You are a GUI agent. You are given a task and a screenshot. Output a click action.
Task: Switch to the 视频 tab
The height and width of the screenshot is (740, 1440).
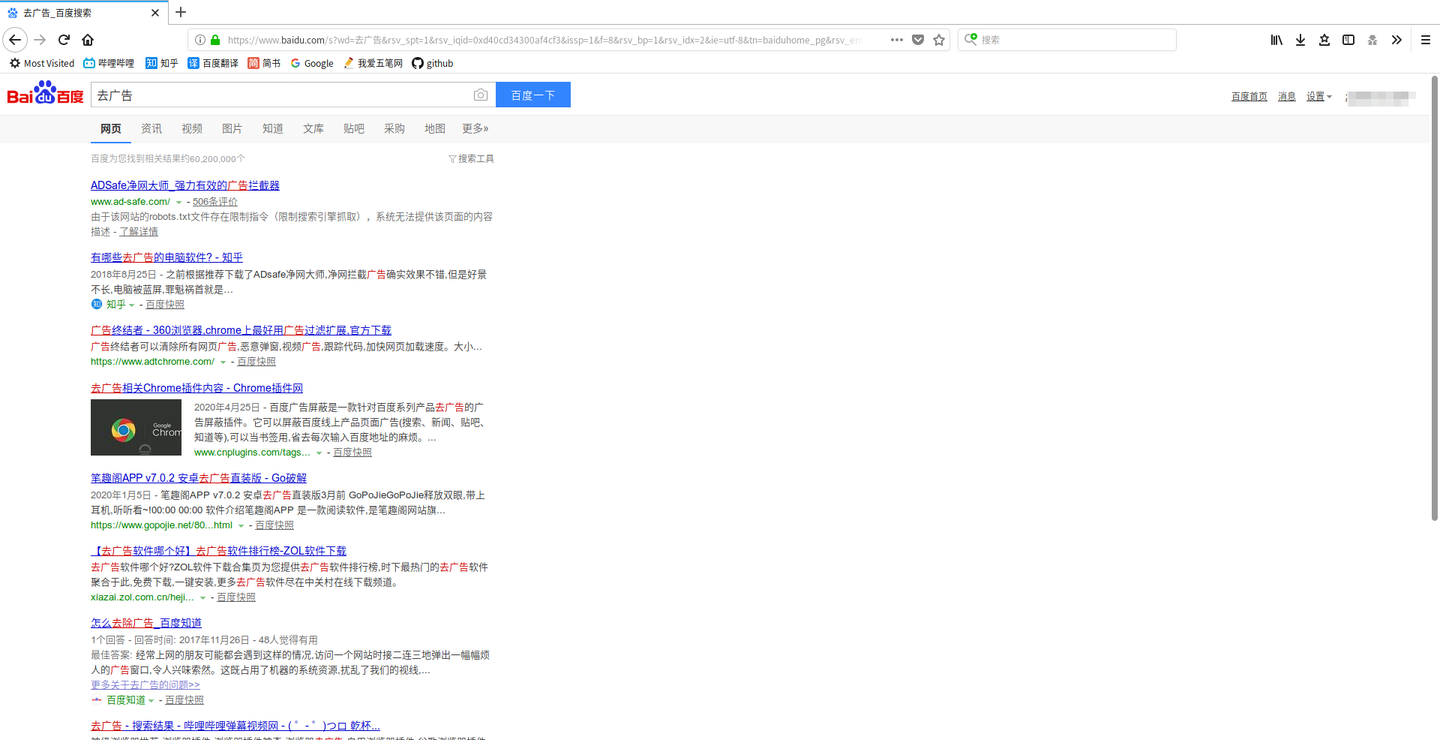tap(192, 129)
